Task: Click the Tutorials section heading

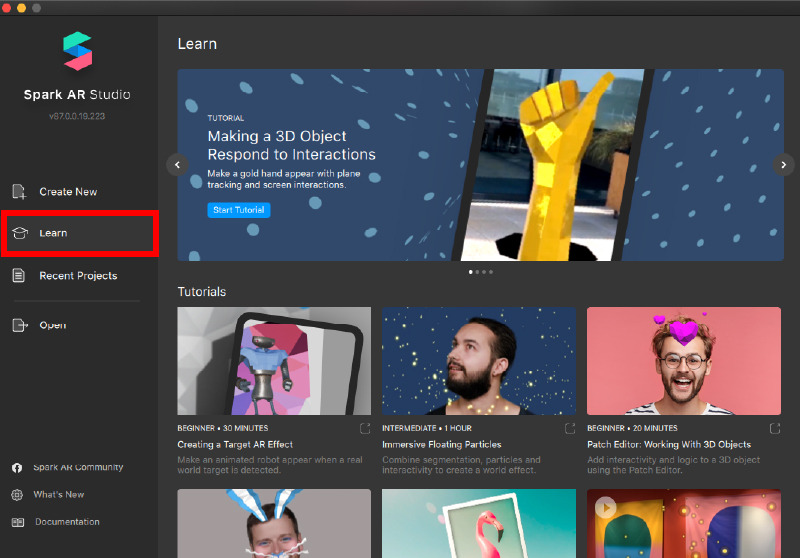Action: 202,292
